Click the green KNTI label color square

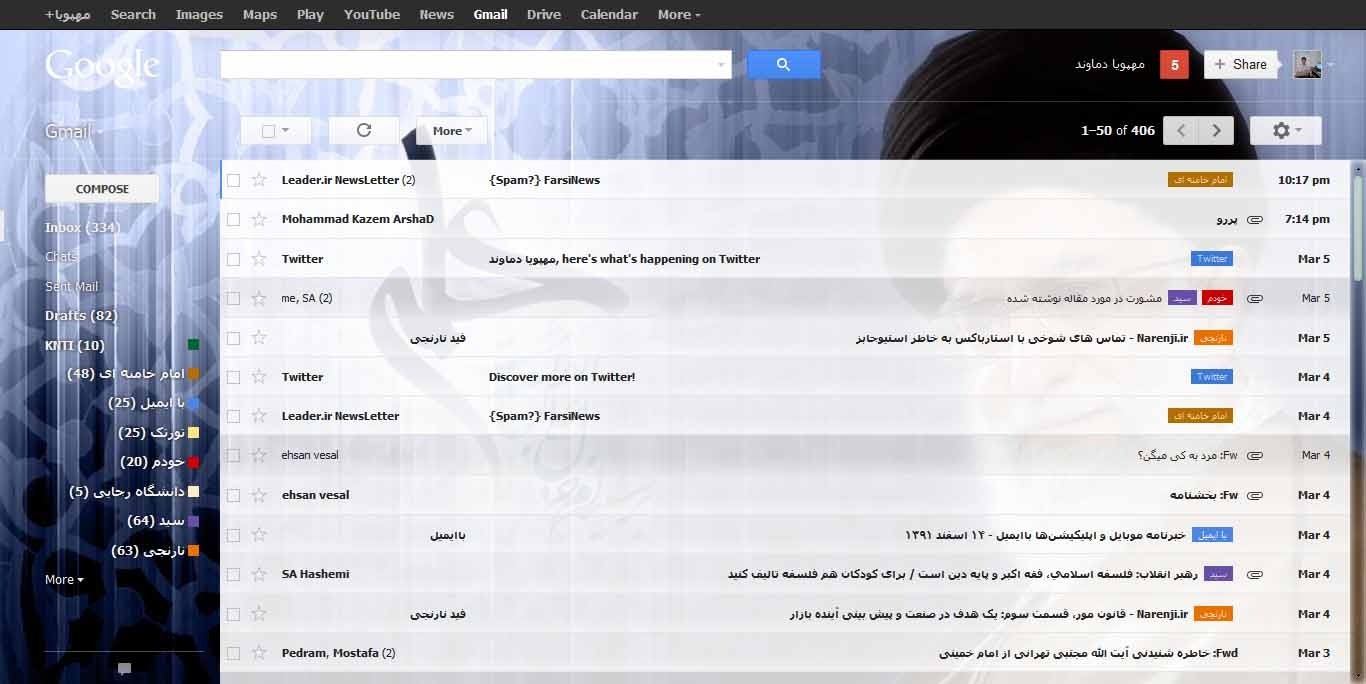[193, 345]
